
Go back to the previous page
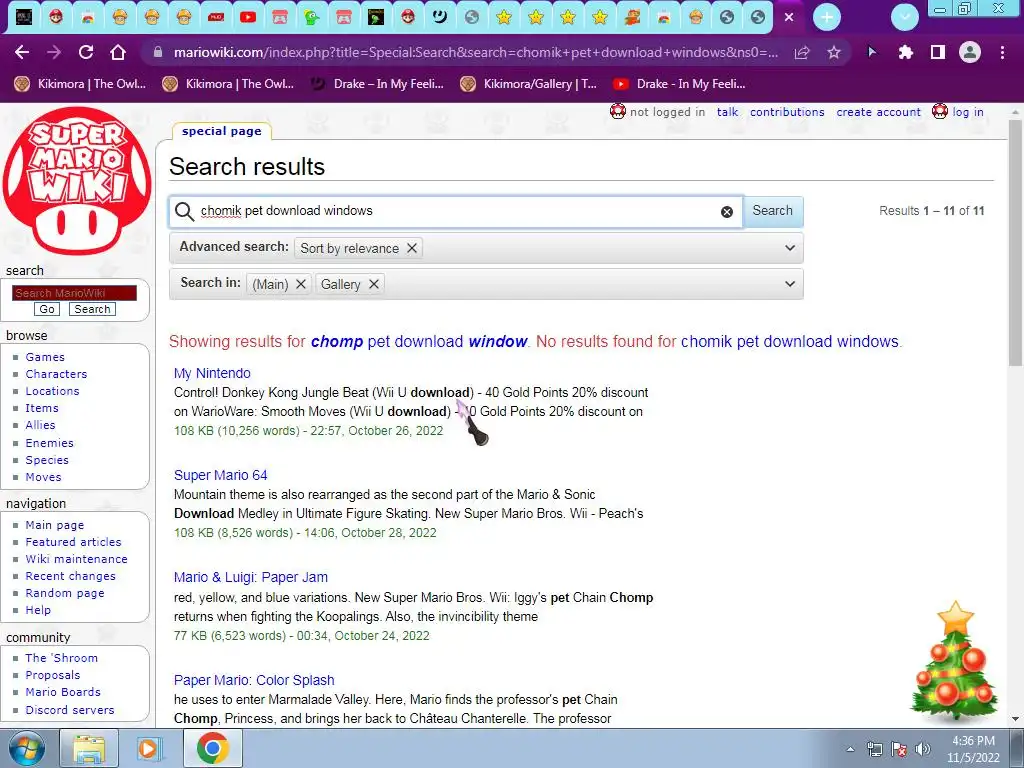[x=22, y=52]
